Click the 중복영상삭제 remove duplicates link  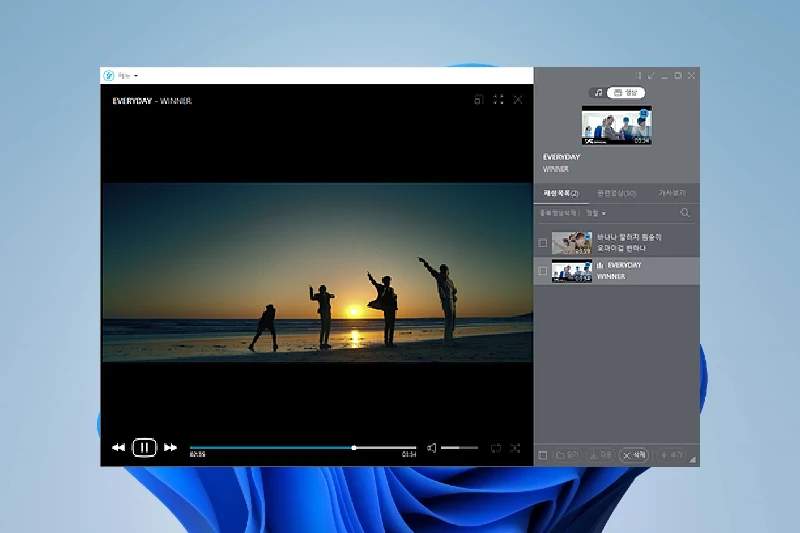click(558, 213)
